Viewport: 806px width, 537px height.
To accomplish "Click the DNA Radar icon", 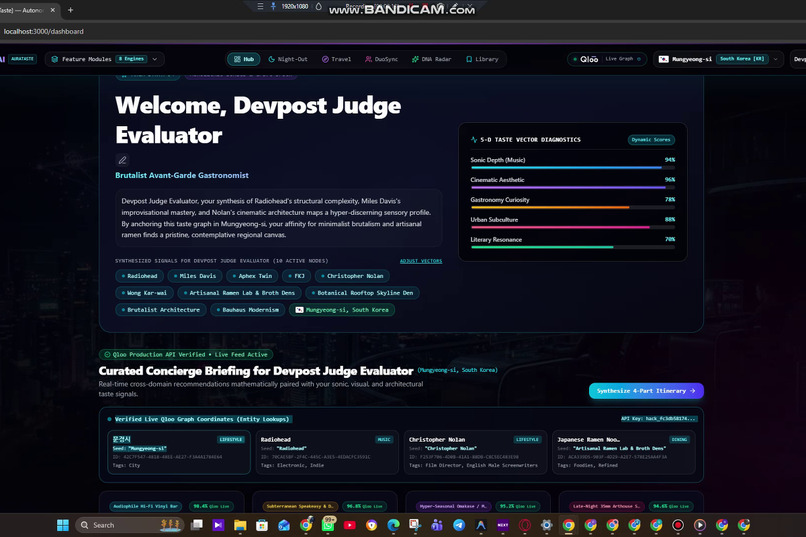I will click(x=415, y=59).
